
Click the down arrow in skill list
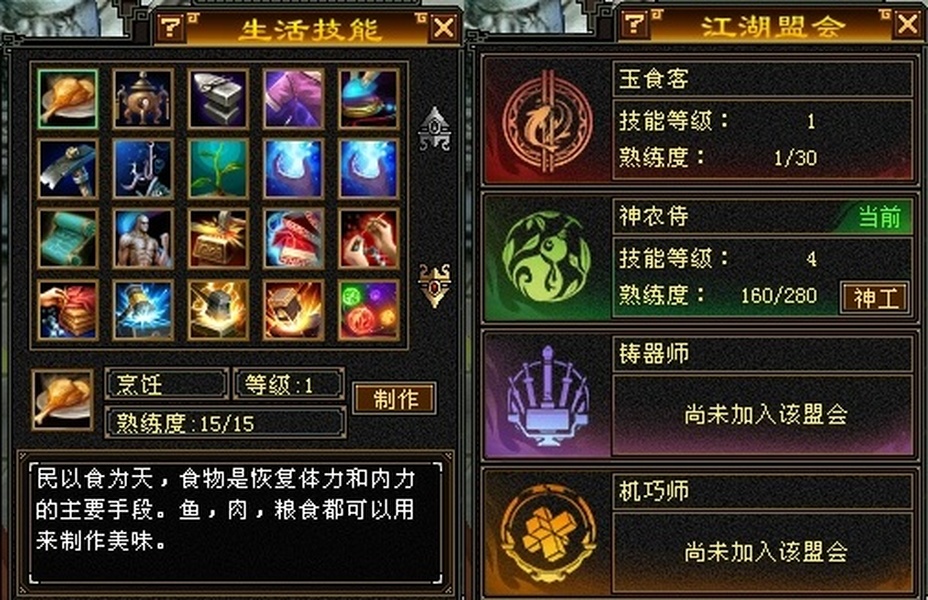click(x=435, y=285)
